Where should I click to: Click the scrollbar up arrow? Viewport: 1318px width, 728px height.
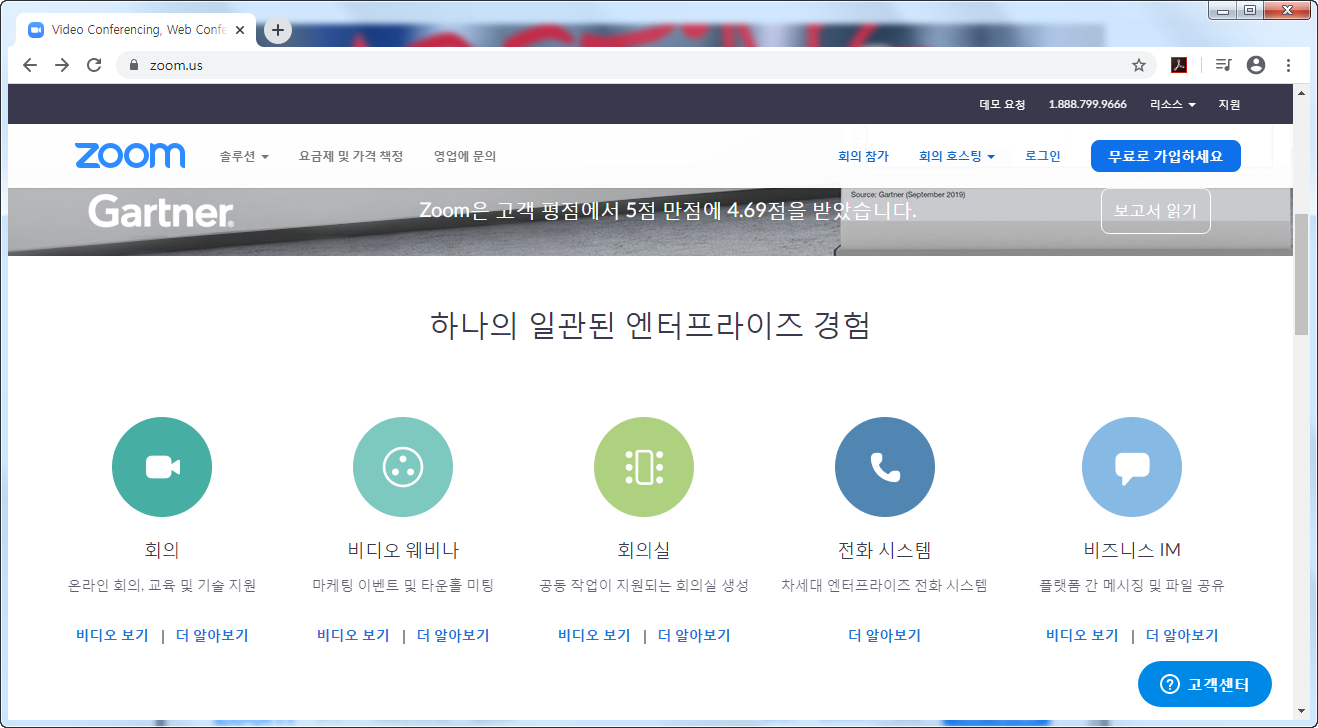(x=1301, y=92)
